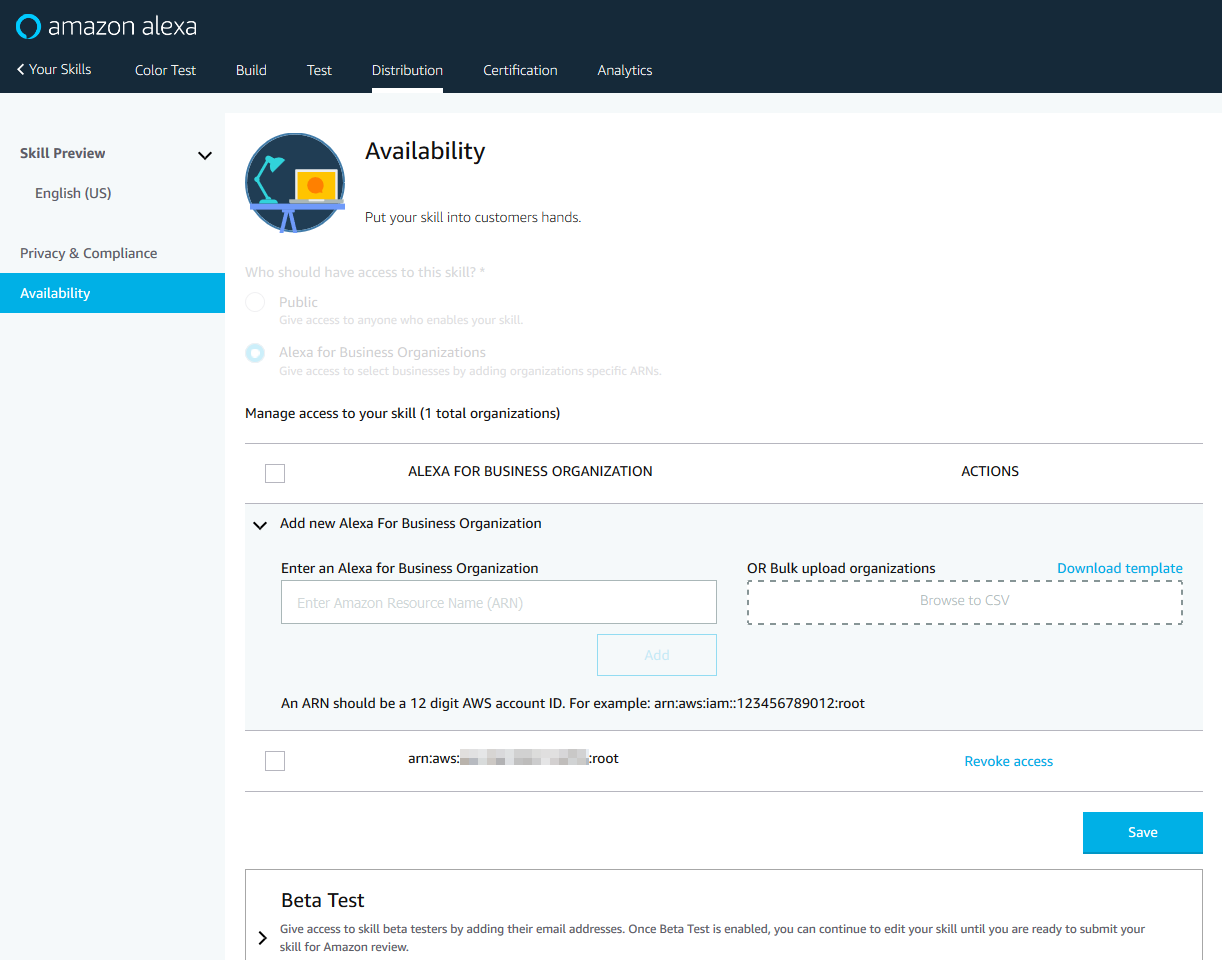Tick the checkbox for the arn:aws root organization
The height and width of the screenshot is (960, 1222).
[275, 761]
